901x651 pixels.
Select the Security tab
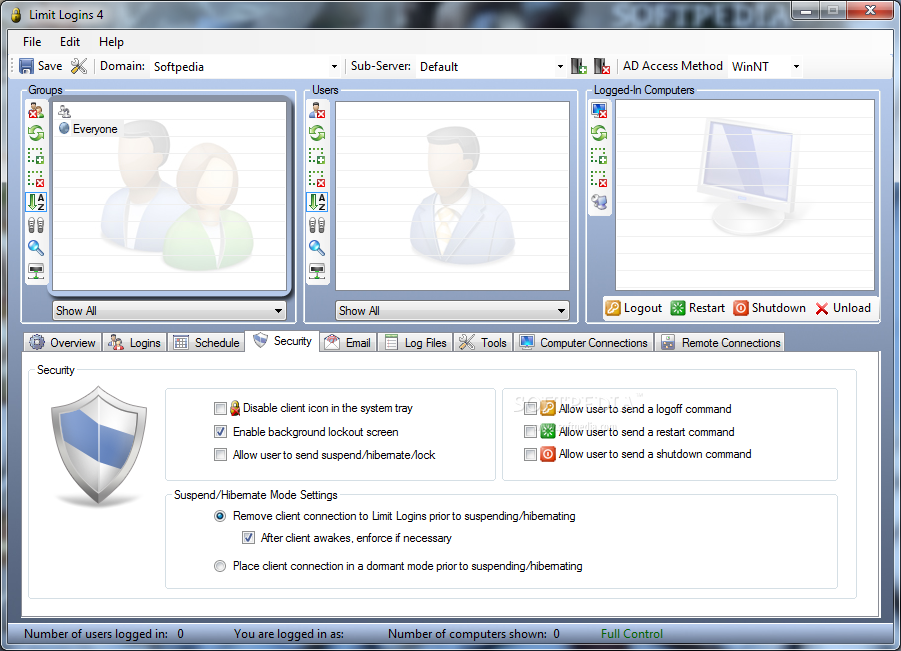point(282,341)
